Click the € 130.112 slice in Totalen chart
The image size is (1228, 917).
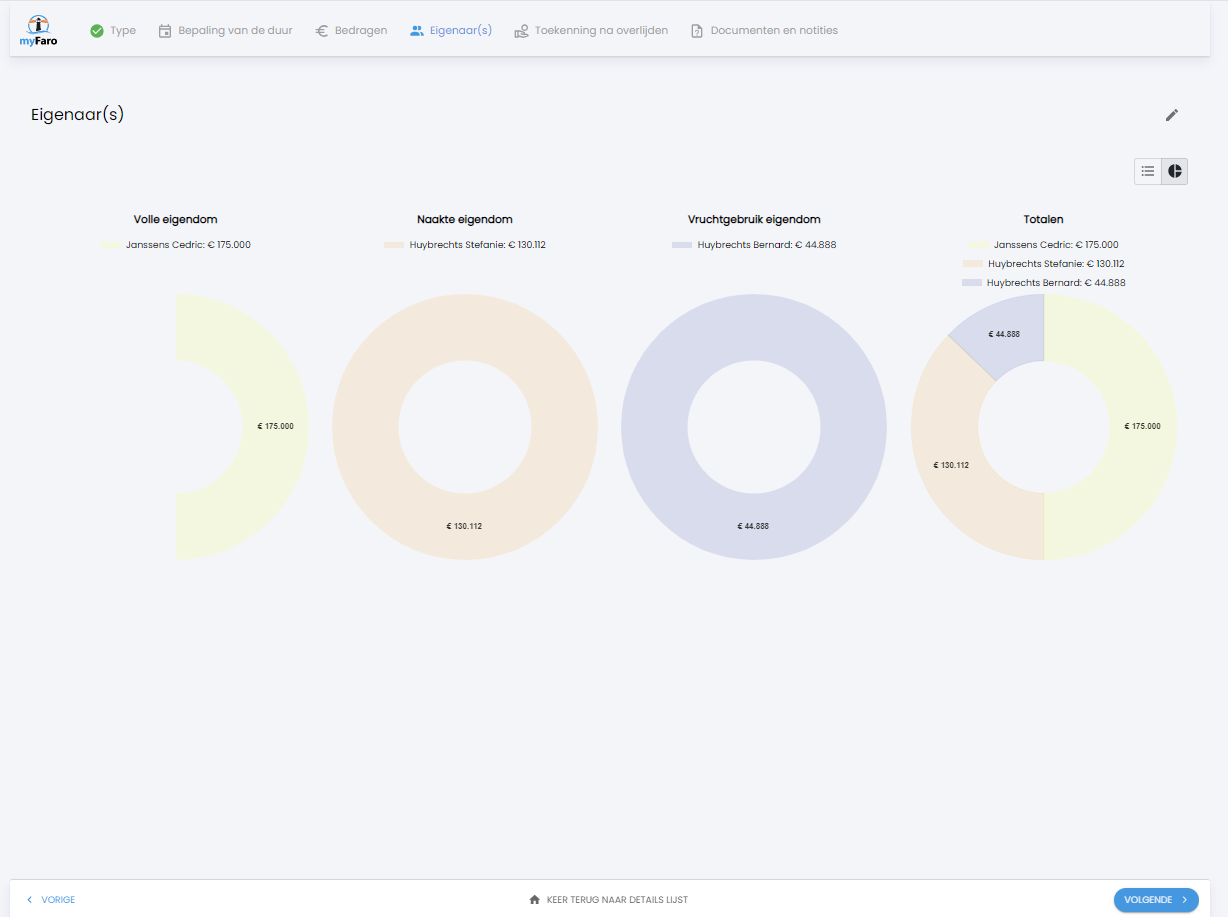pos(950,465)
